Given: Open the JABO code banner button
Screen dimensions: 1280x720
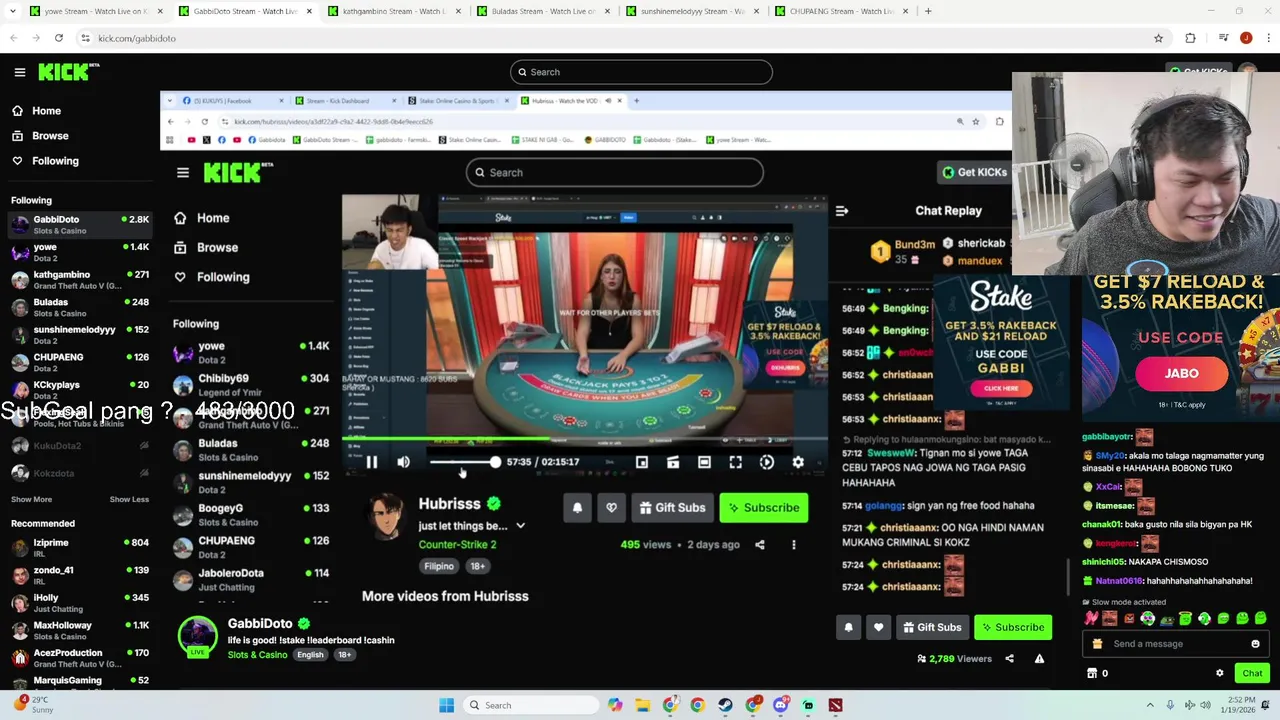Looking at the screenshot, I should pyautogui.click(x=1181, y=373).
